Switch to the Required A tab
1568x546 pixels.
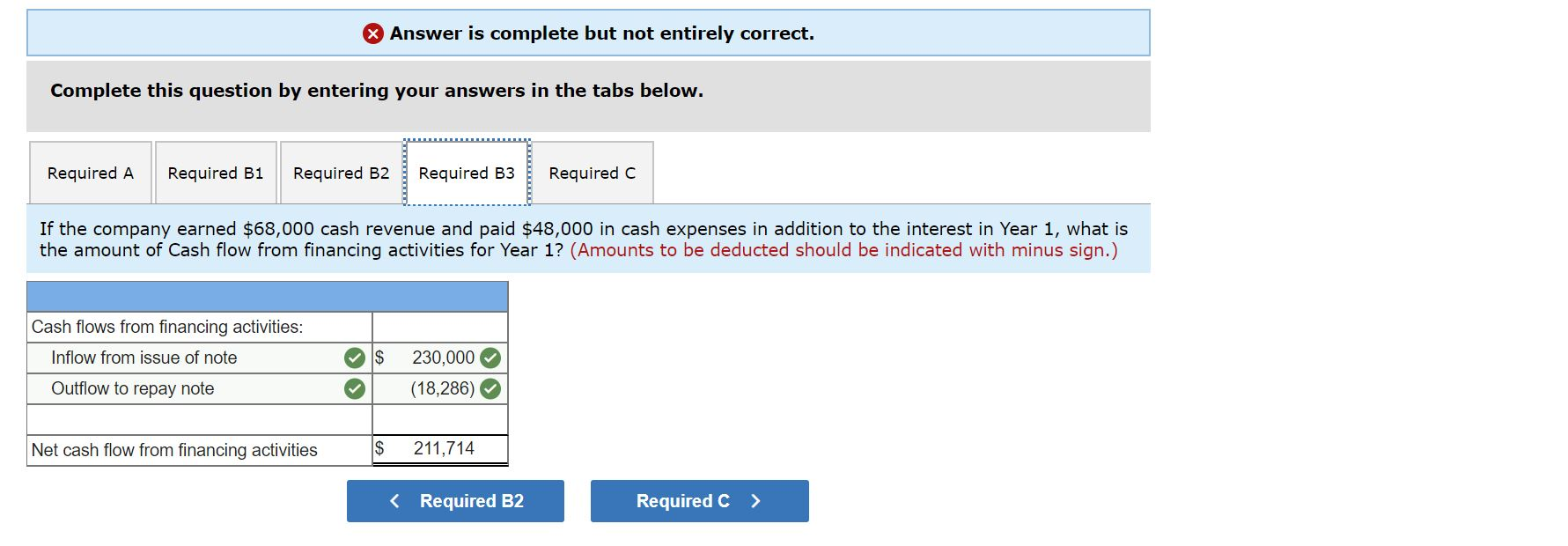[x=91, y=173]
